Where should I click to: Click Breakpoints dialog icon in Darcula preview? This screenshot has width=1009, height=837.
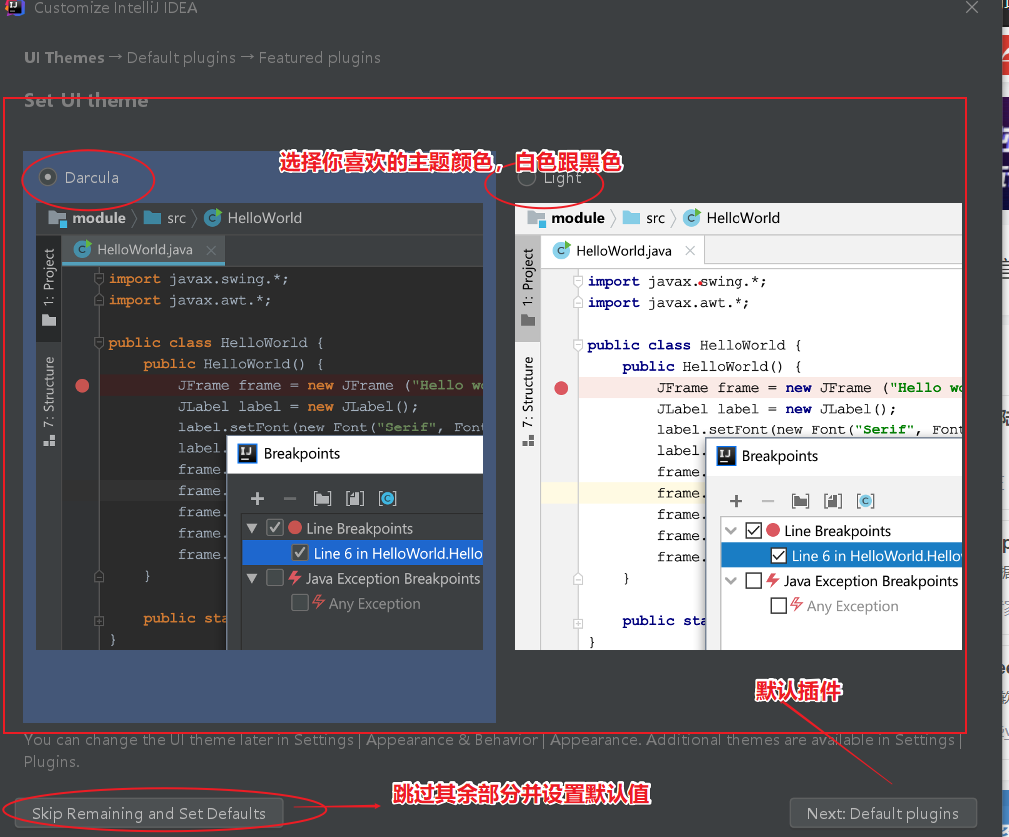point(247,454)
